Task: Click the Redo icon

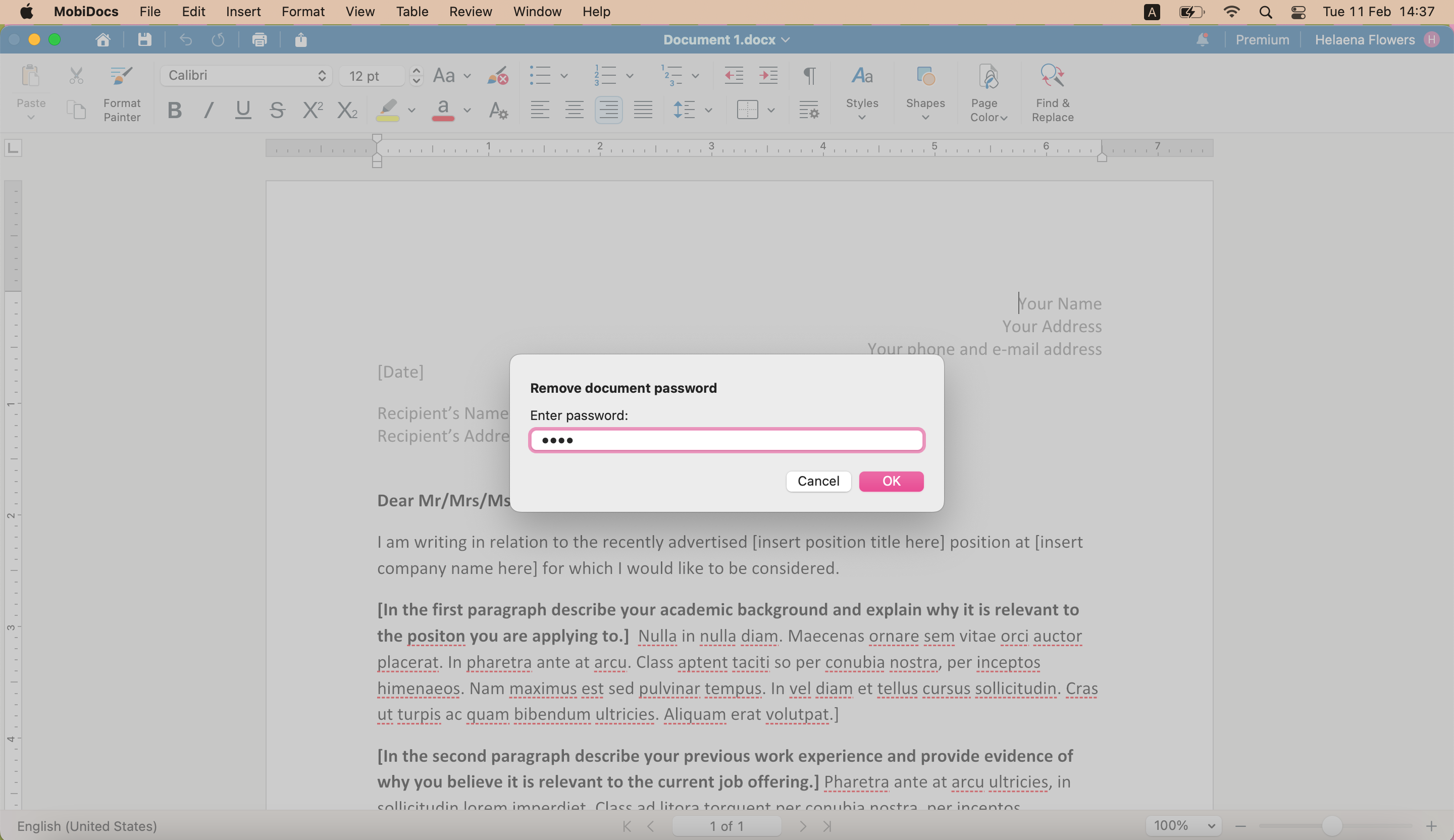Action: (x=218, y=40)
